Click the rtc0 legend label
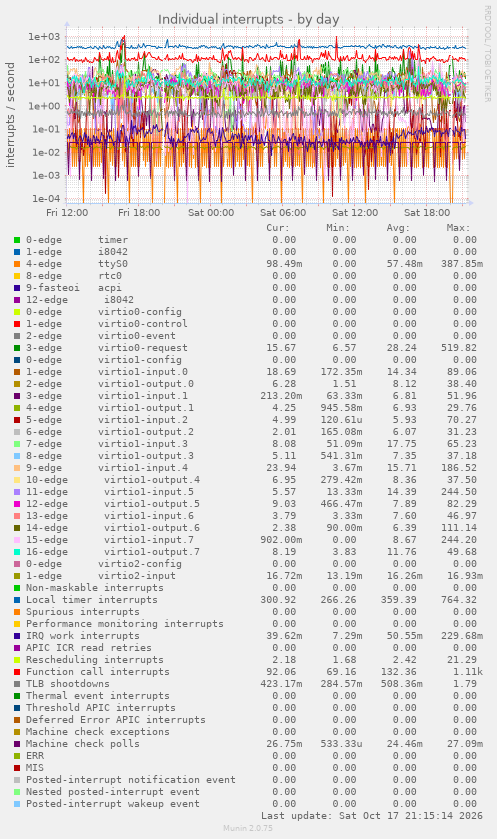The image size is (497, 839). point(110,276)
